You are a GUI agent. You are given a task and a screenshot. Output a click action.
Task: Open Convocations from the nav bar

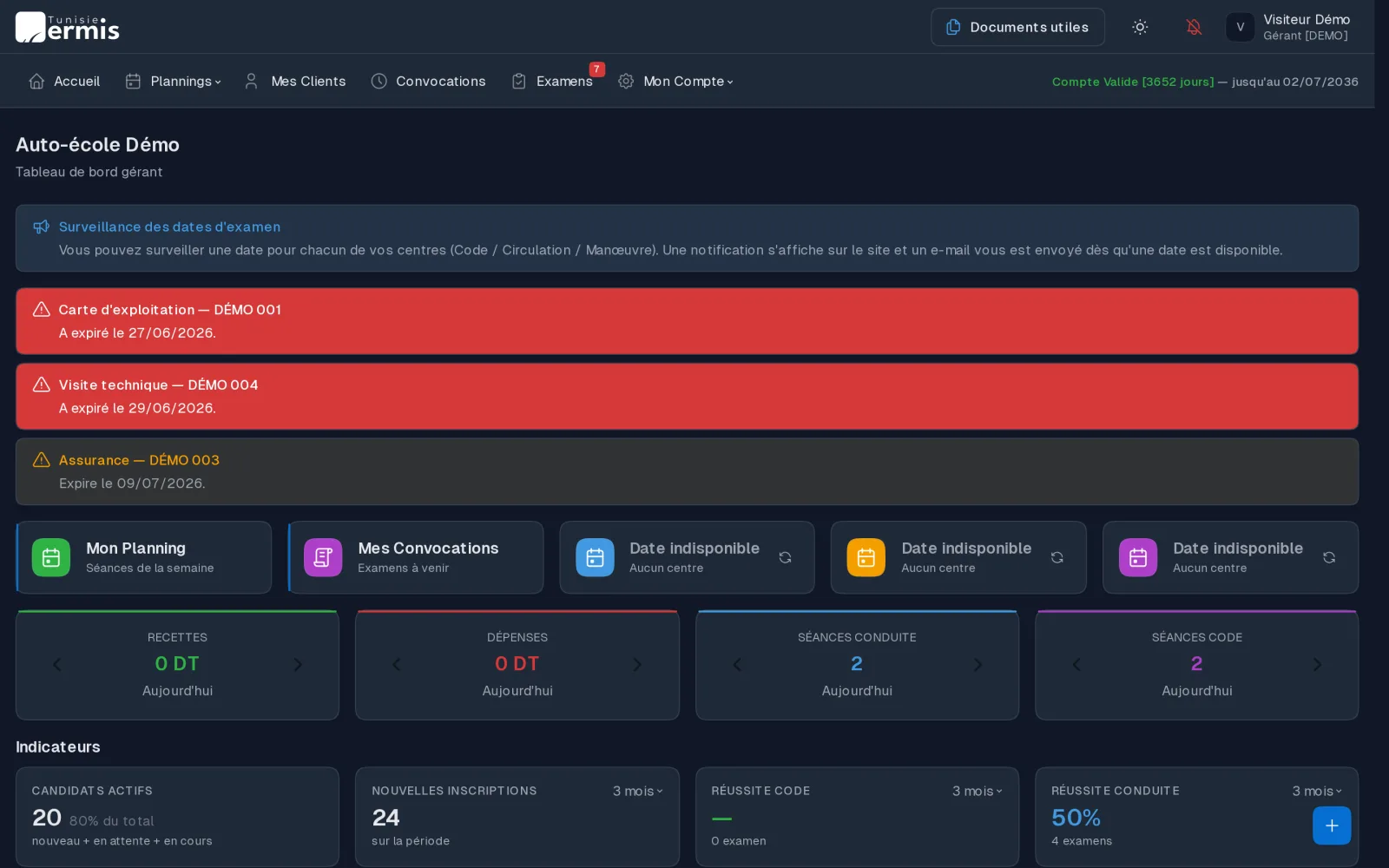pyautogui.click(x=428, y=81)
